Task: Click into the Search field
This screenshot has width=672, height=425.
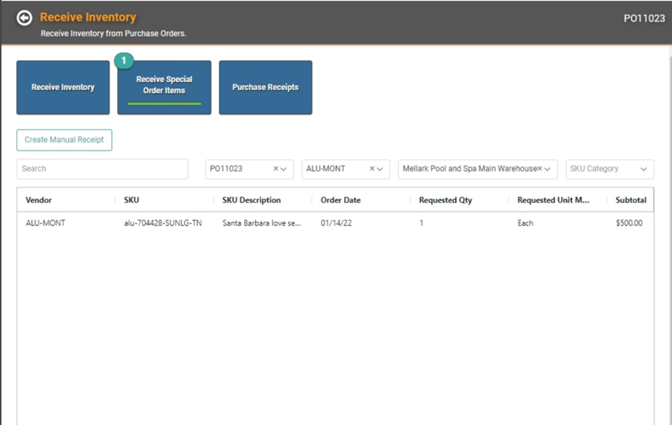Action: 102,169
